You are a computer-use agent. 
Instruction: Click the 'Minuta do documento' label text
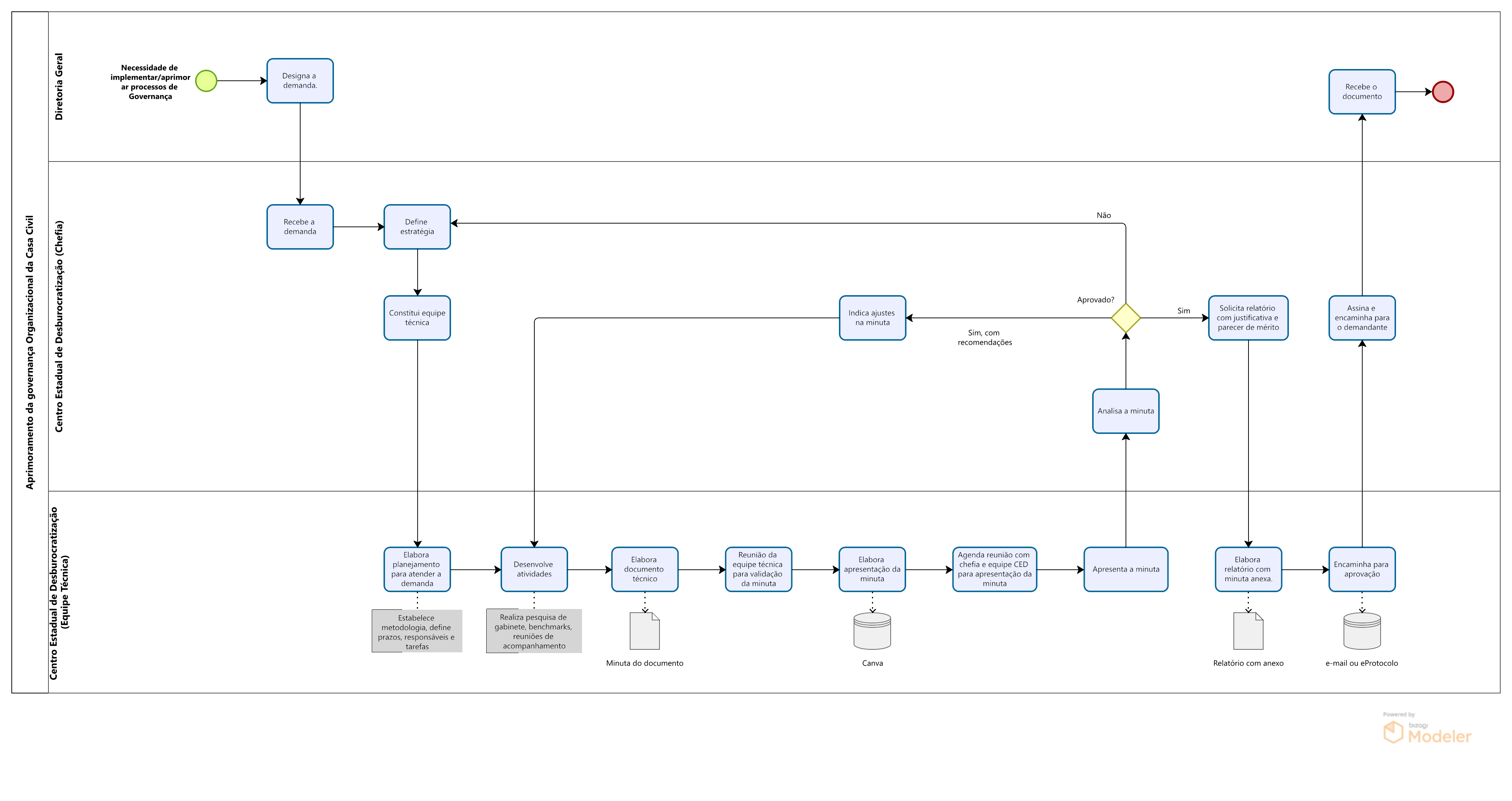[x=644, y=663]
